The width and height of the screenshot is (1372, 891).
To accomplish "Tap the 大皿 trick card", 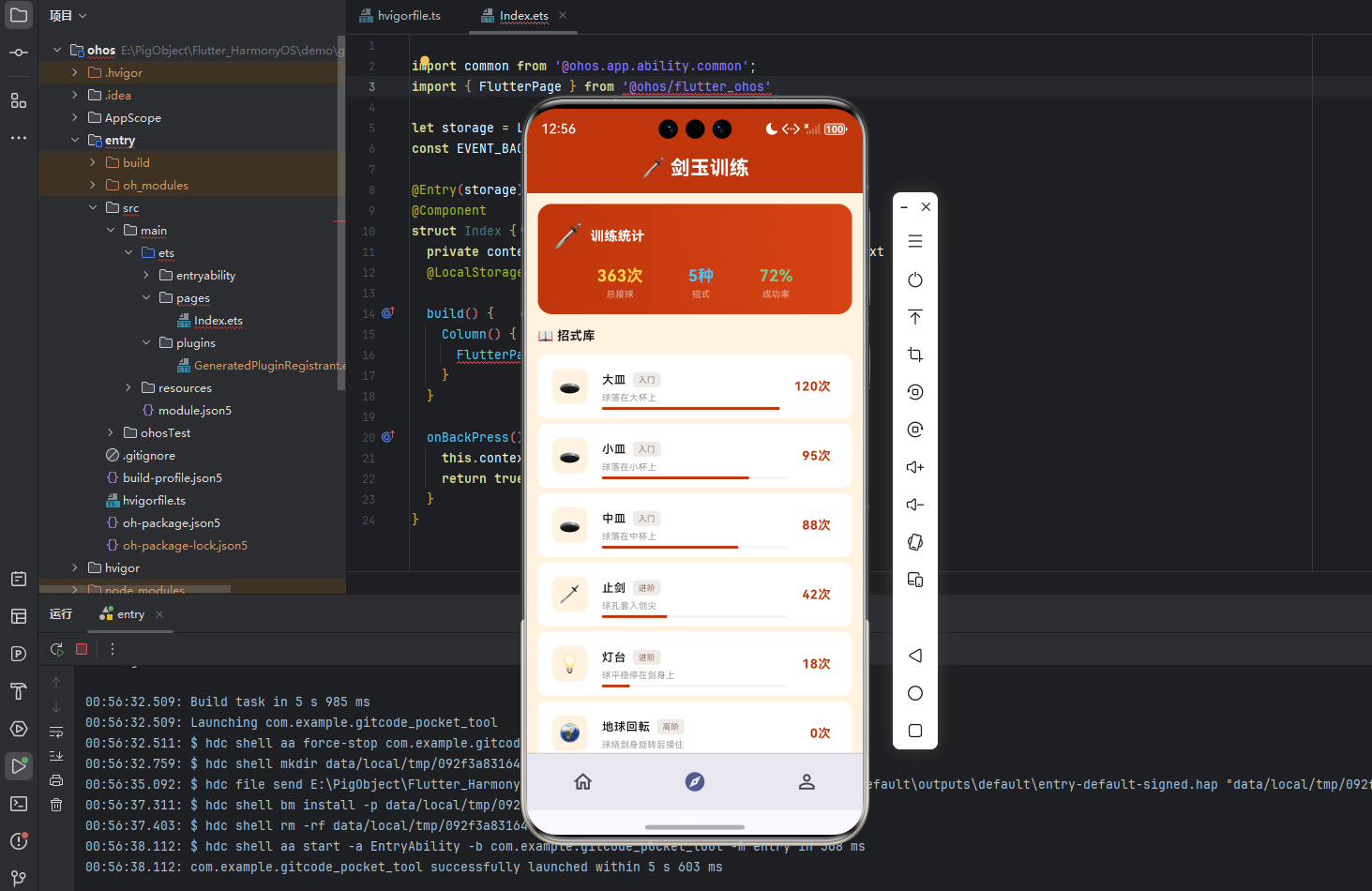I will (x=695, y=386).
